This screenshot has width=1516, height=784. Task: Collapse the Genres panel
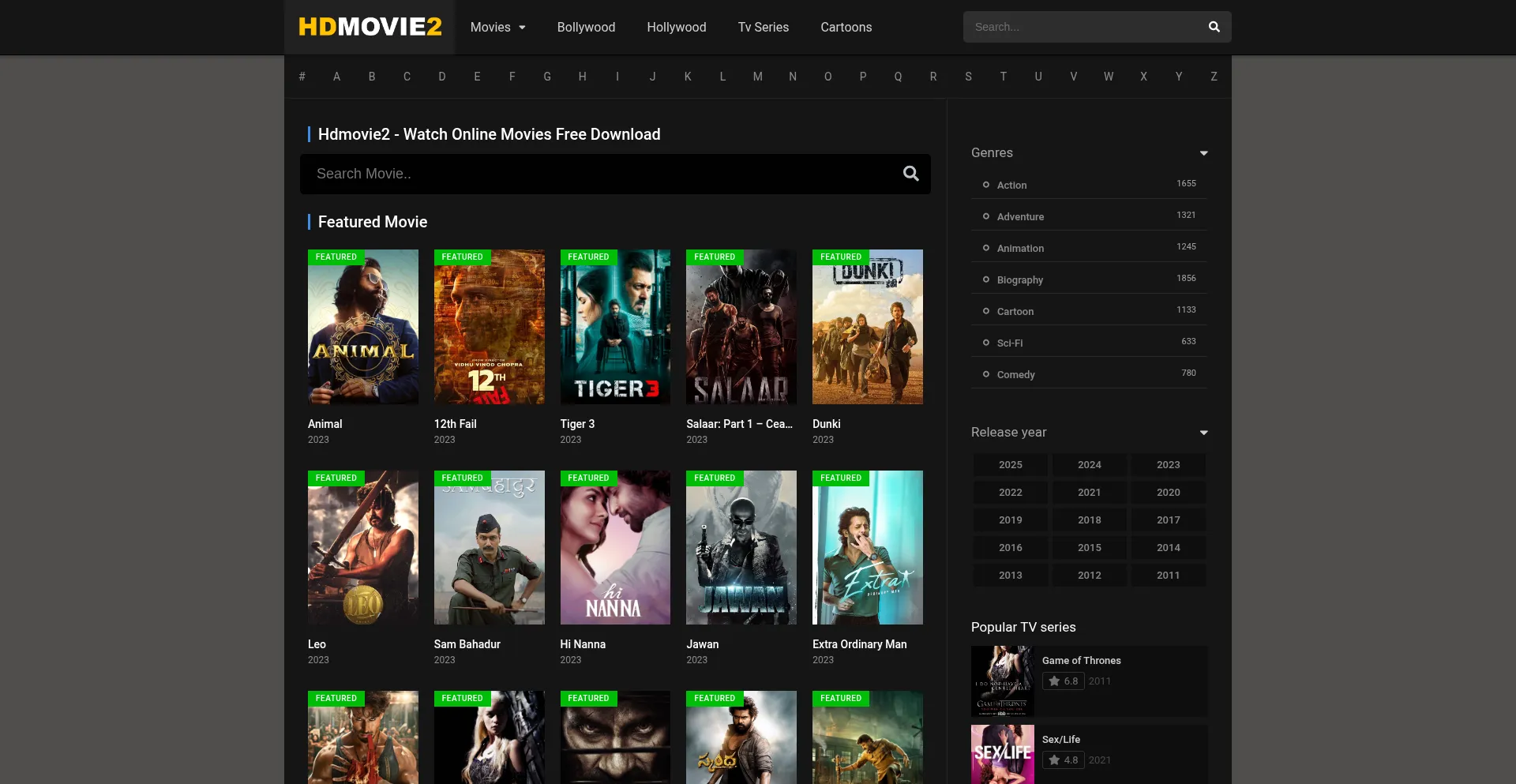pos(1203,153)
